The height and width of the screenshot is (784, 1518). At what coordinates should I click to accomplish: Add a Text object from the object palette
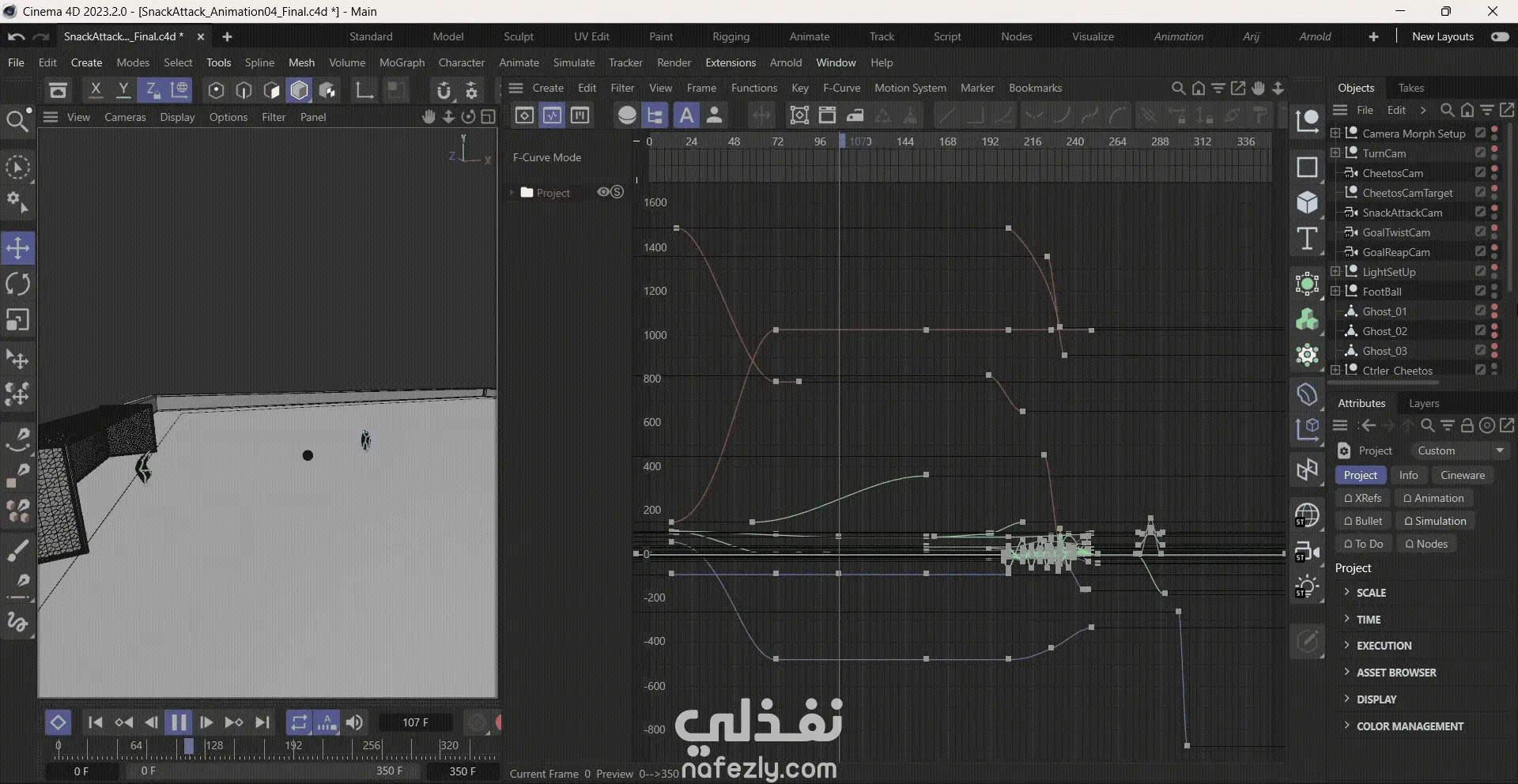point(1307,239)
